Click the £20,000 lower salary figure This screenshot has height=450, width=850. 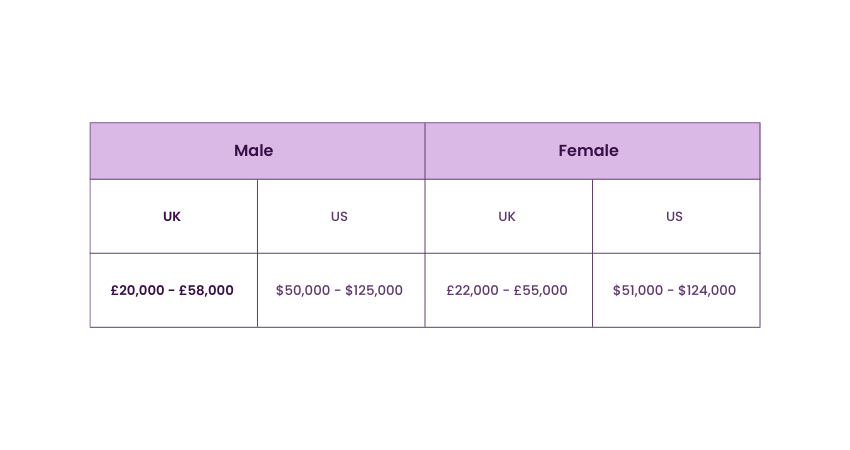(x=138, y=291)
